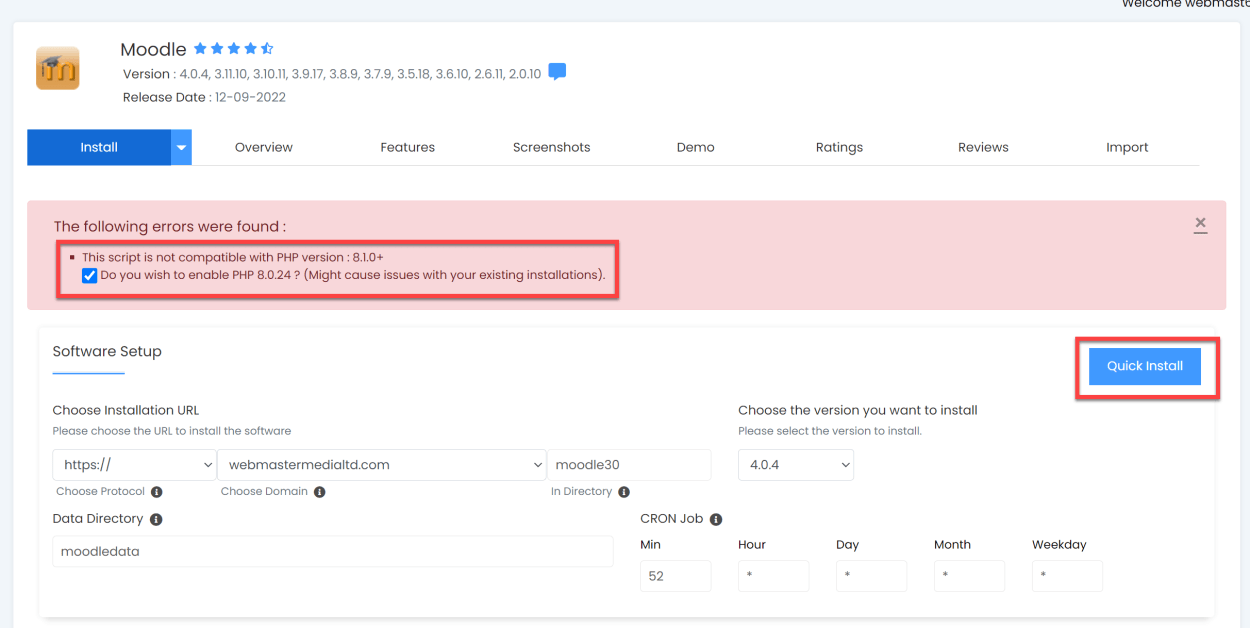
Task: Click the CRON Min field showing 52
Action: pyautogui.click(x=676, y=576)
